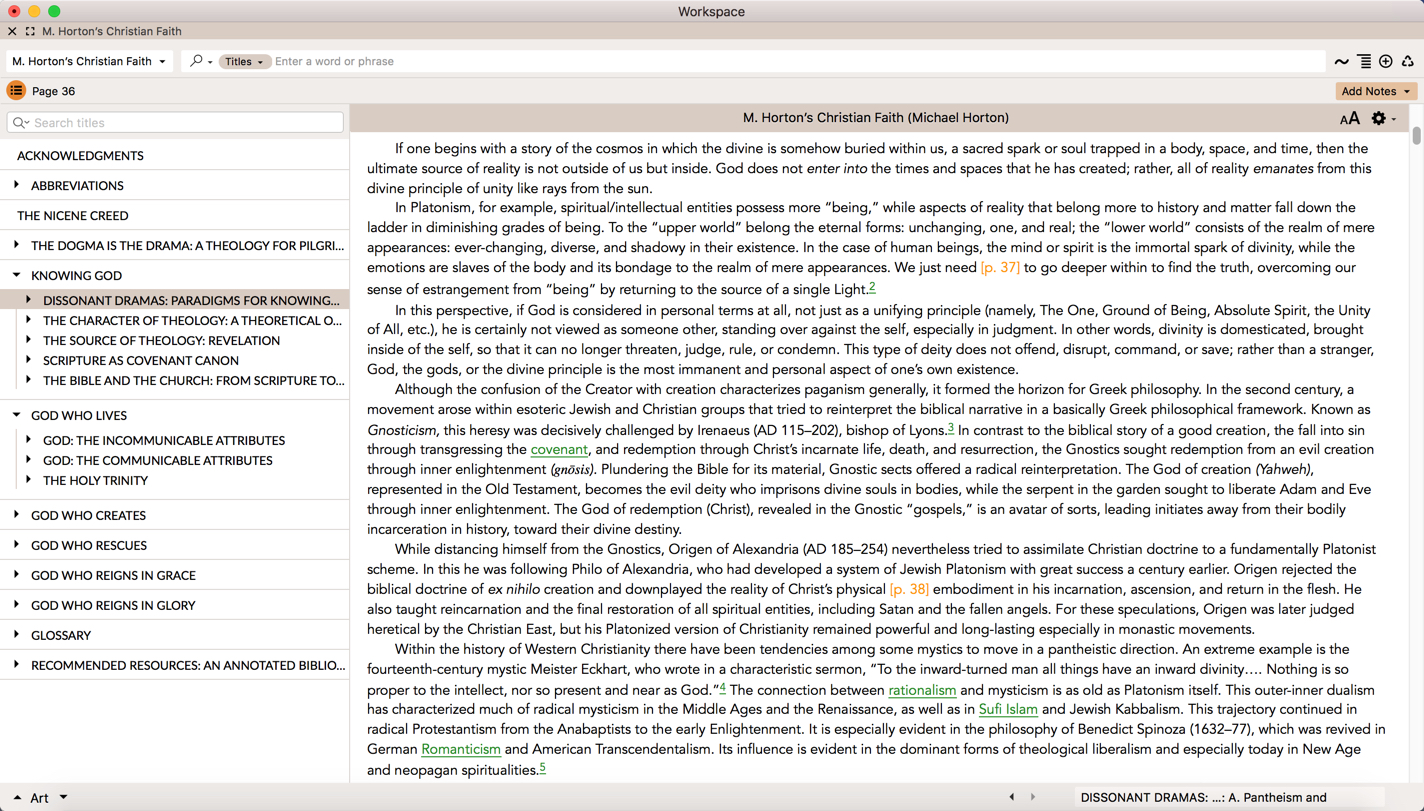Click the up triangle beside Art
Viewport: 1424px width, 811px height.
click(17, 798)
